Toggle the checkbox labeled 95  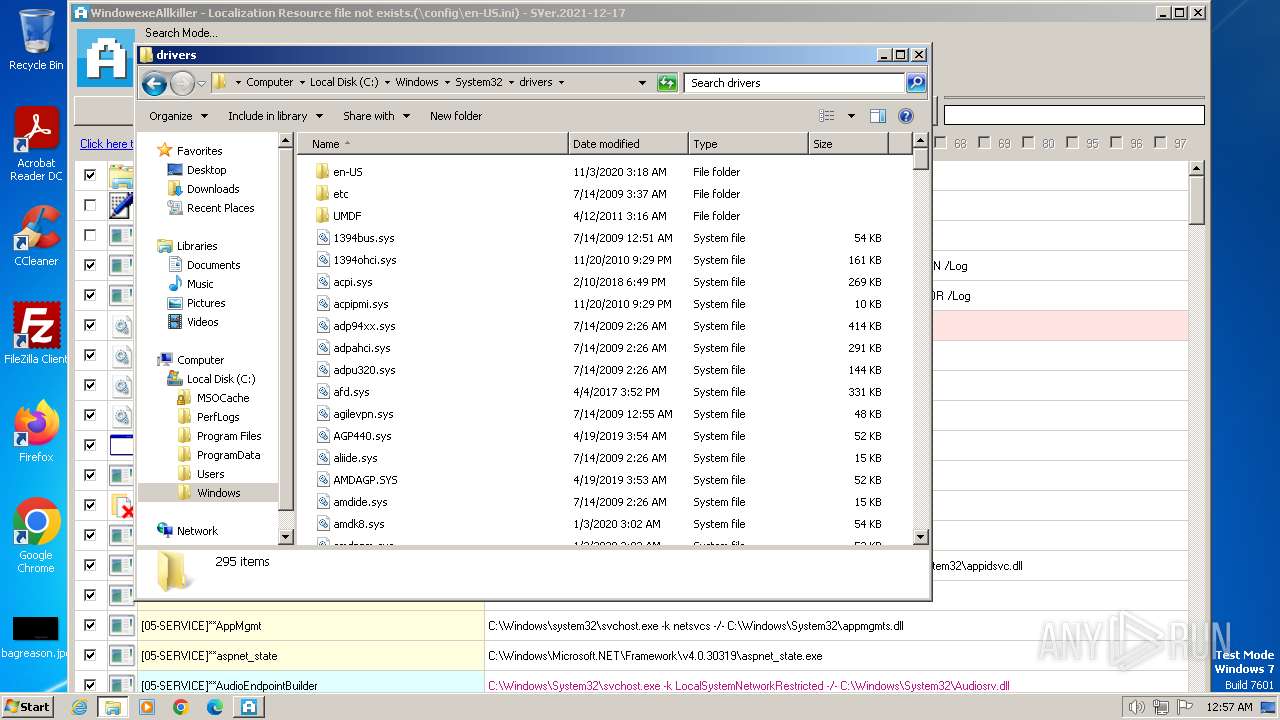(x=1073, y=143)
